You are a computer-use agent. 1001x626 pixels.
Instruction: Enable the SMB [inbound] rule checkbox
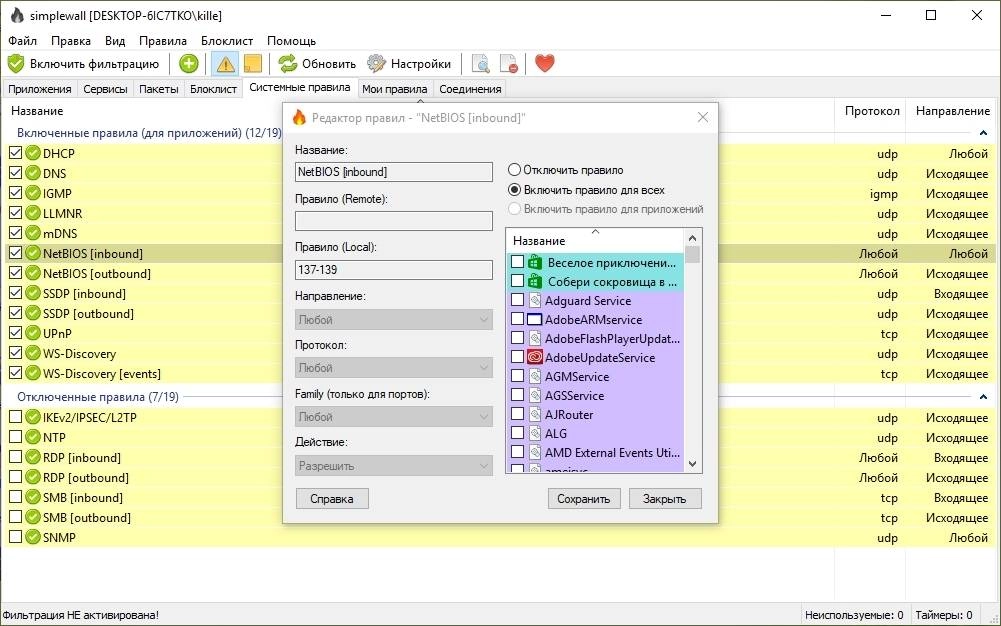pos(15,497)
